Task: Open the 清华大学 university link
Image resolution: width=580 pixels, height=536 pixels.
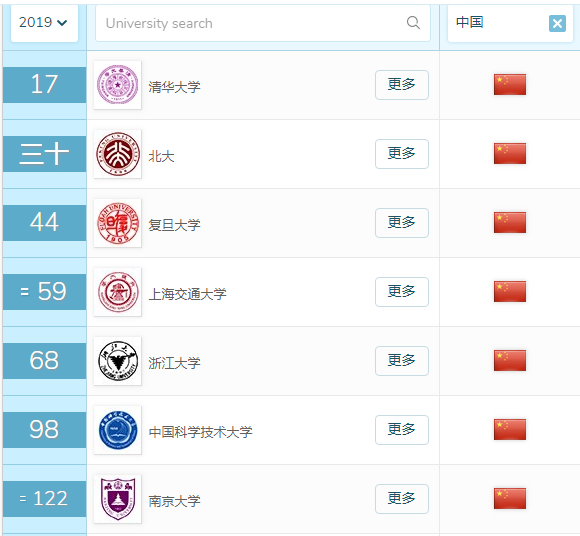Action: tap(174, 87)
